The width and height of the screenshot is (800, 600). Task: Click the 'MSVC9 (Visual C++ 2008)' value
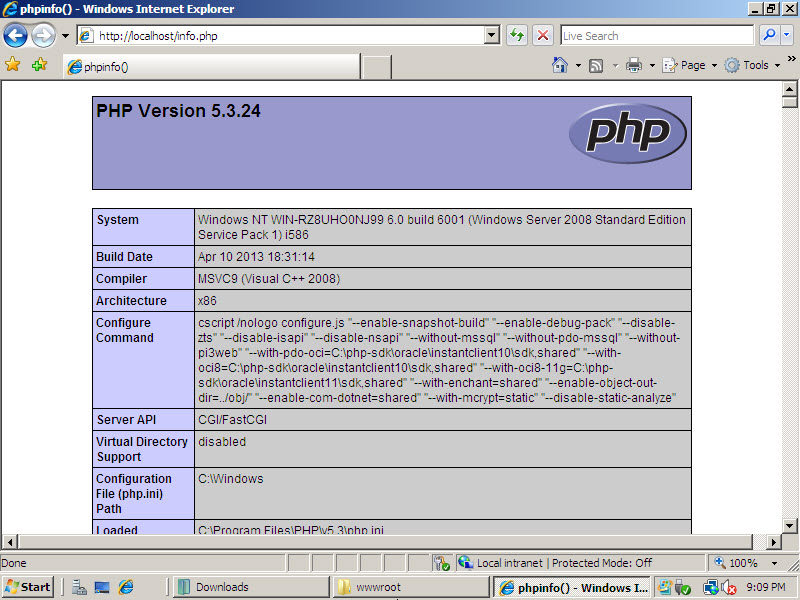pyautogui.click(x=269, y=279)
